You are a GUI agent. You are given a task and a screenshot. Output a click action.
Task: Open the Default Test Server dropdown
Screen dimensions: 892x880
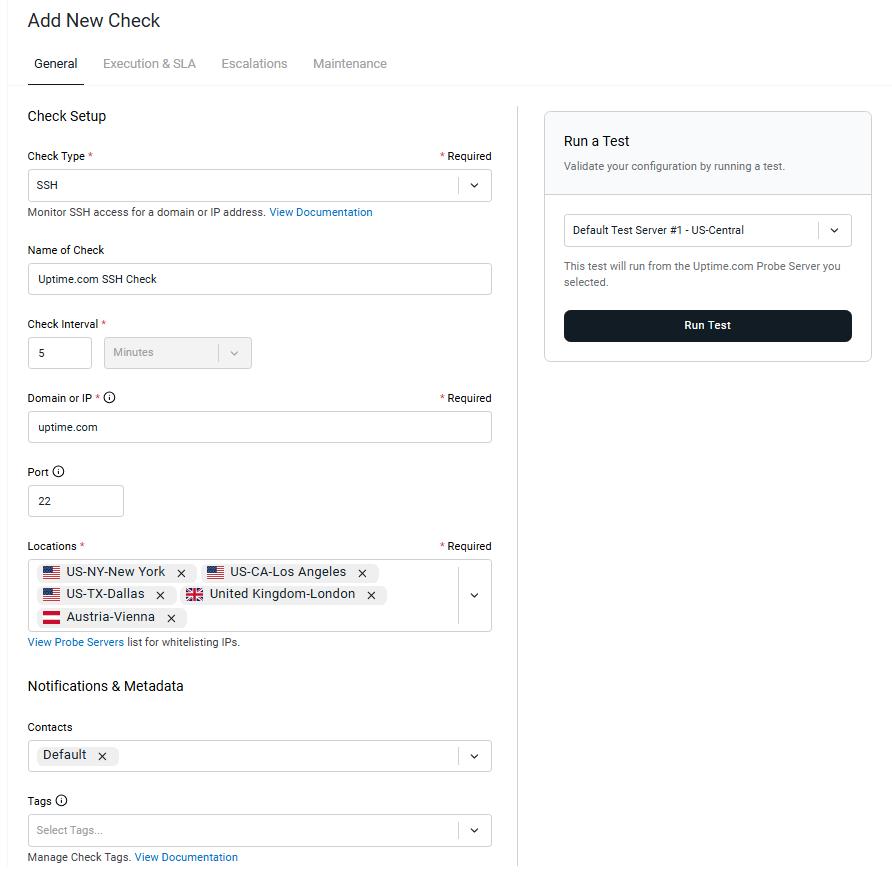pyautogui.click(x=834, y=230)
